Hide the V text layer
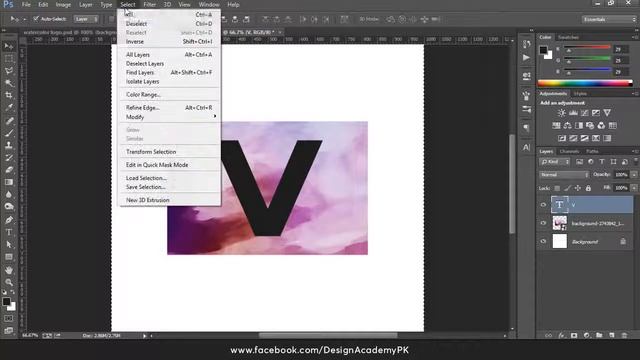This screenshot has height=360, width=640. point(543,205)
